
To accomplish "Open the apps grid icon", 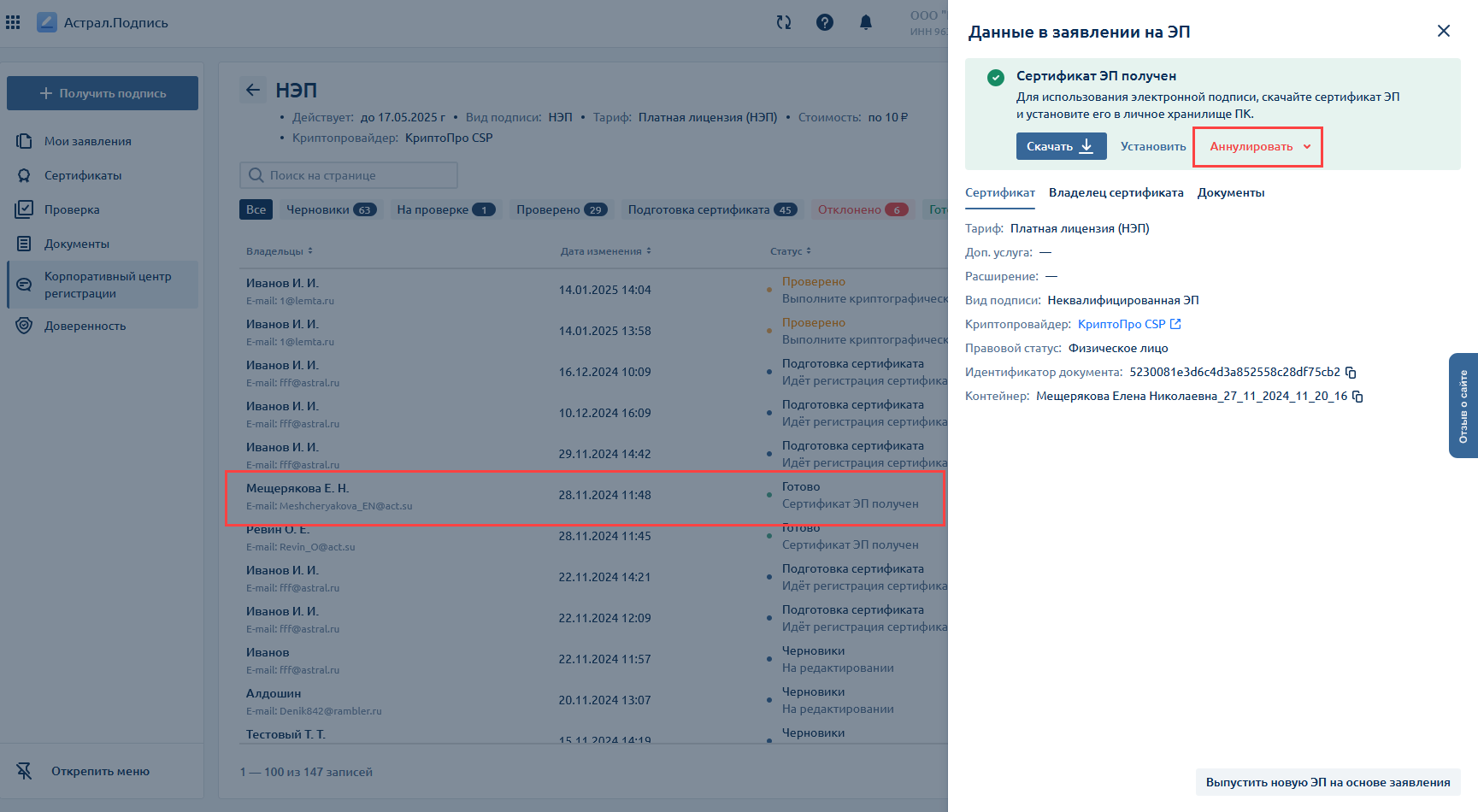I will coord(13,22).
